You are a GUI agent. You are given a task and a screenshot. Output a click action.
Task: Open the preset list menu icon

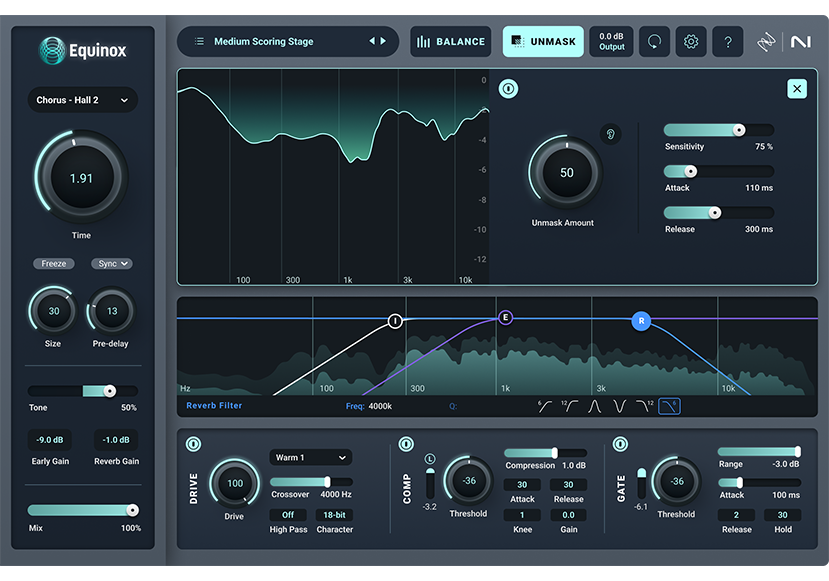point(199,41)
